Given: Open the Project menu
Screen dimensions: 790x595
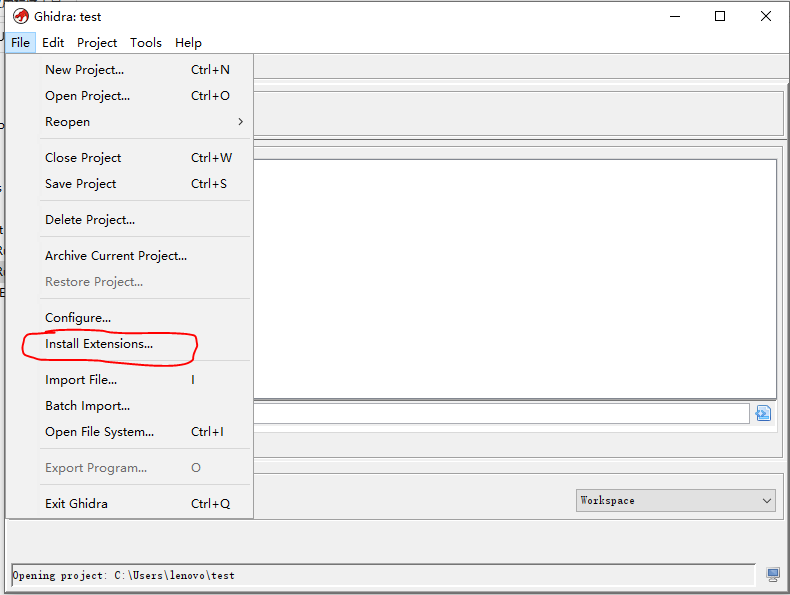Looking at the screenshot, I should 97,43.
